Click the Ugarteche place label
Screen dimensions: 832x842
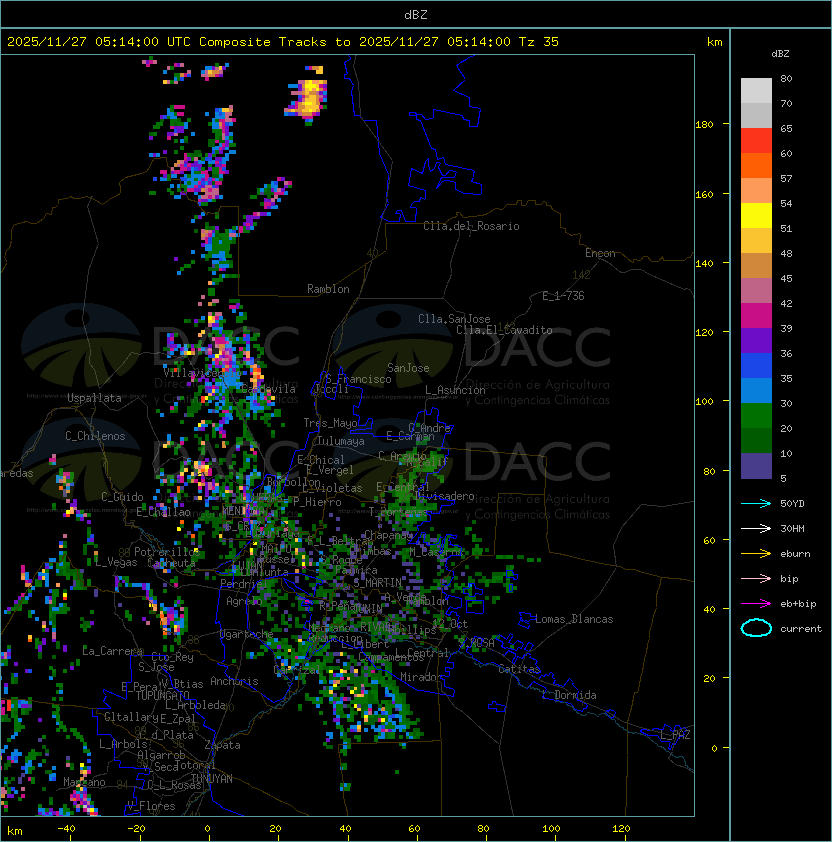pos(246,634)
